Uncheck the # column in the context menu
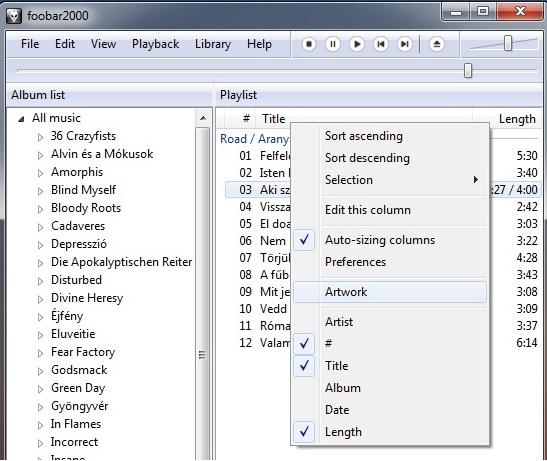547x461 pixels. pyautogui.click(x=390, y=344)
